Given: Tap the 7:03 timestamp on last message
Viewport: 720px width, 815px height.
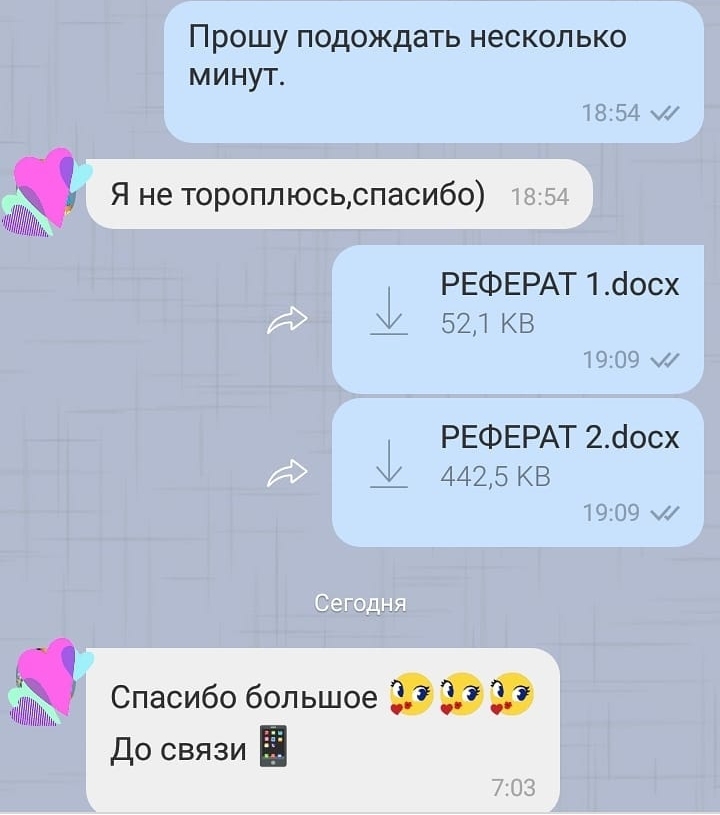Looking at the screenshot, I should [514, 787].
